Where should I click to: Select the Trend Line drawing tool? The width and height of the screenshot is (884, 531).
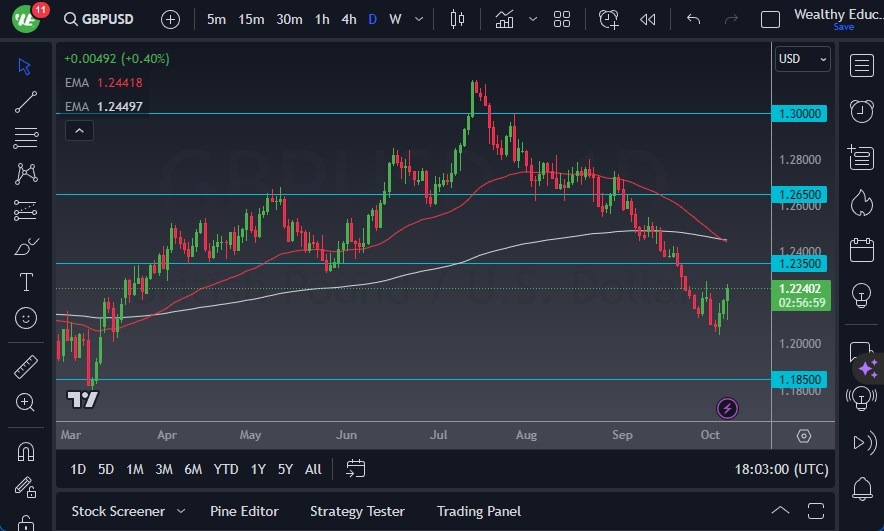(x=26, y=101)
